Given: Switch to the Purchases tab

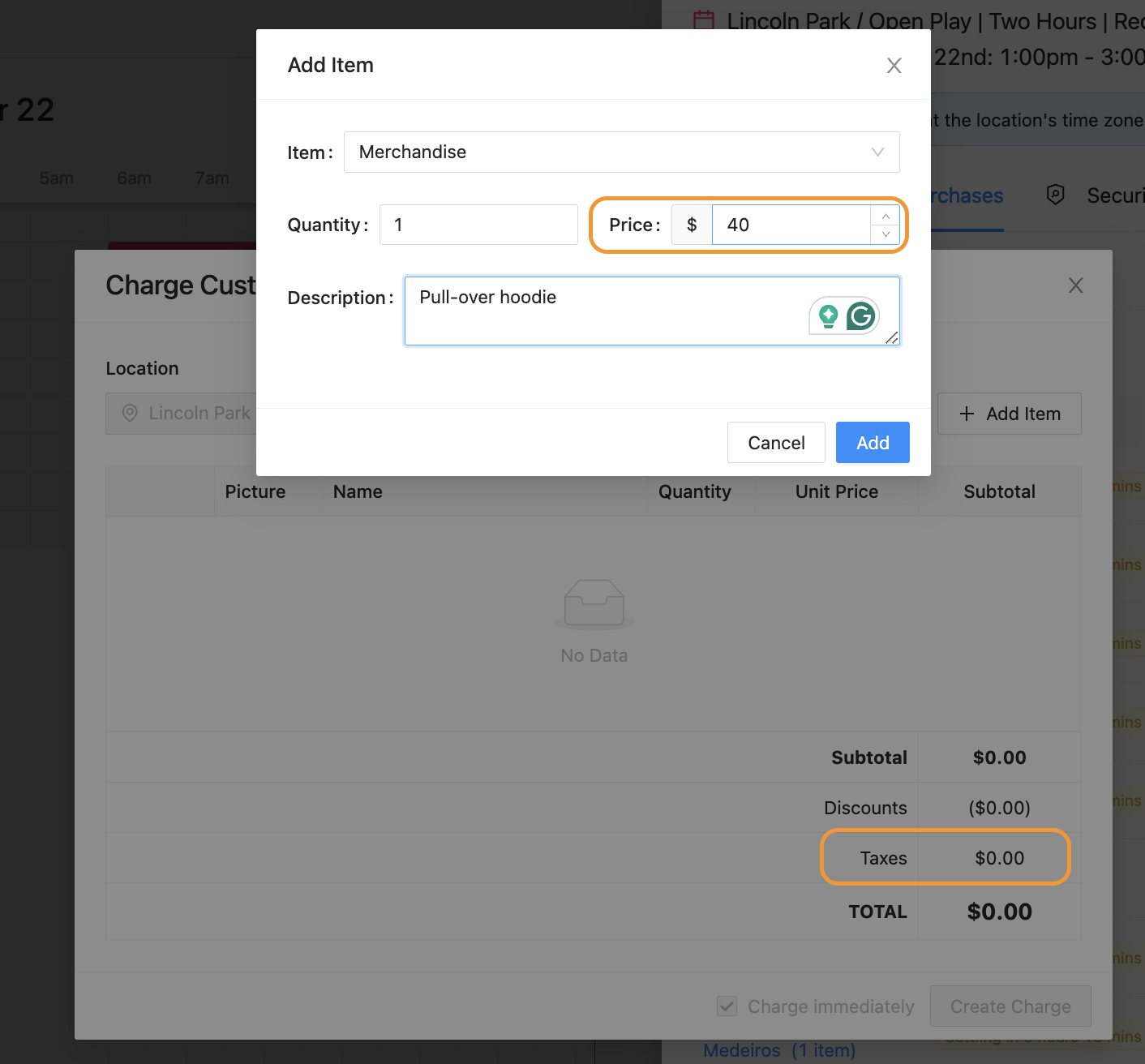Looking at the screenshot, I should (967, 196).
